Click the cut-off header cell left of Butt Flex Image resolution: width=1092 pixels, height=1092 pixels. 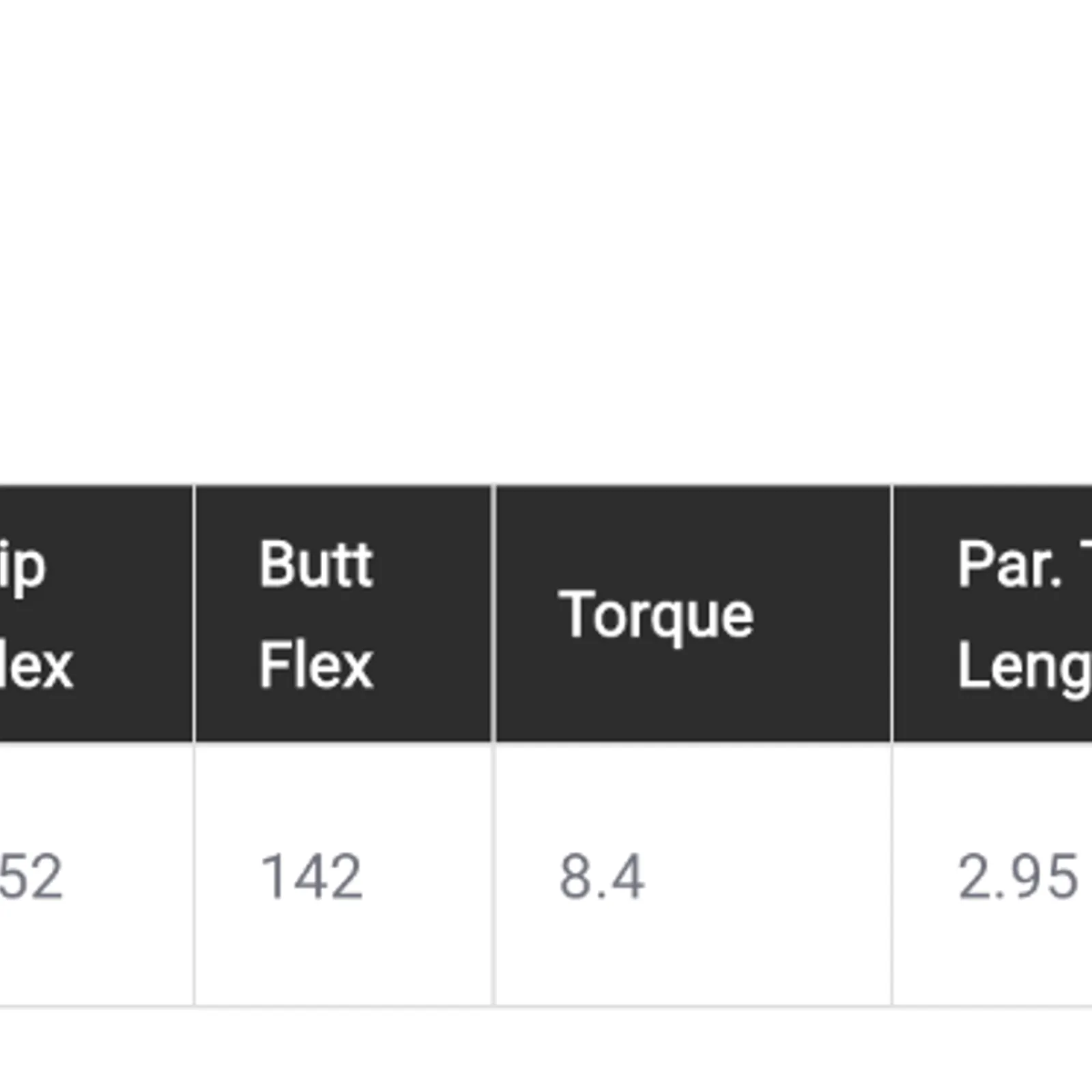[96, 614]
